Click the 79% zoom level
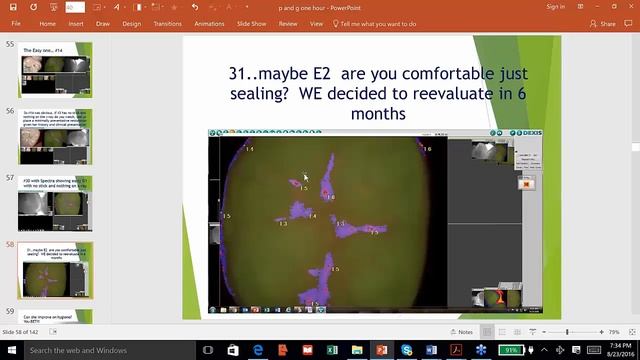 point(614,332)
